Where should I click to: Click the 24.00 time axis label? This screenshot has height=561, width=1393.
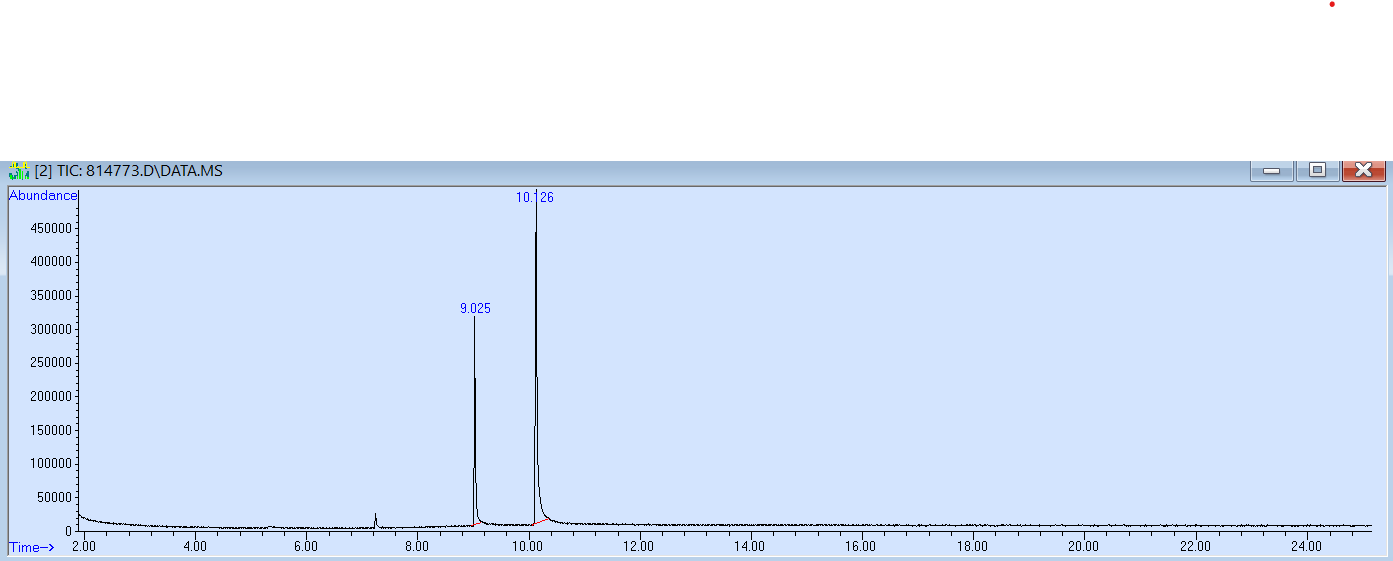[x=1306, y=546]
